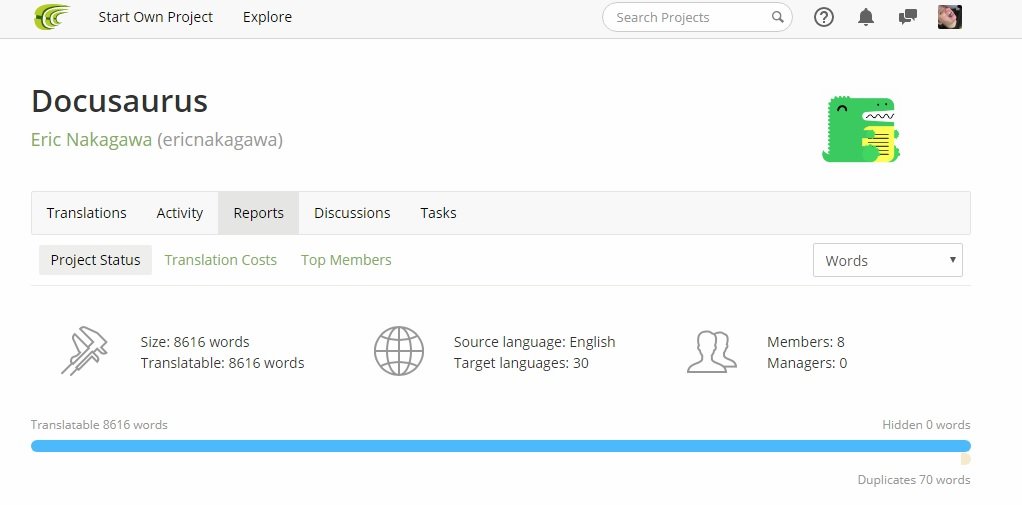Click the Docusaurus dinosaur project logo

click(861, 129)
